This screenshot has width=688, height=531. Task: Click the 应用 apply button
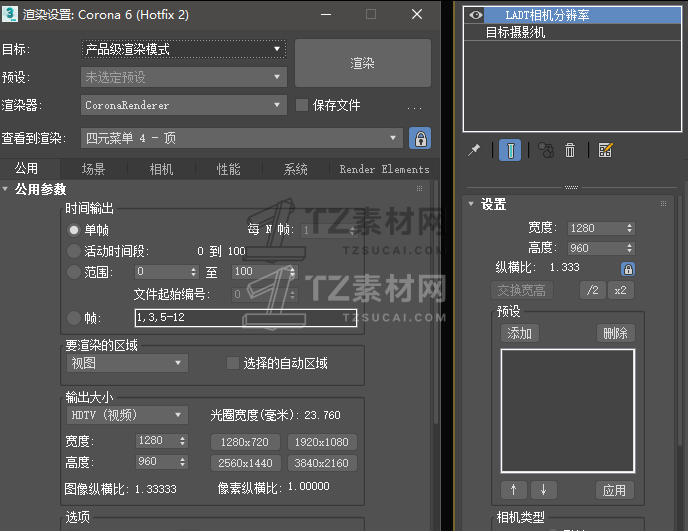(x=614, y=490)
